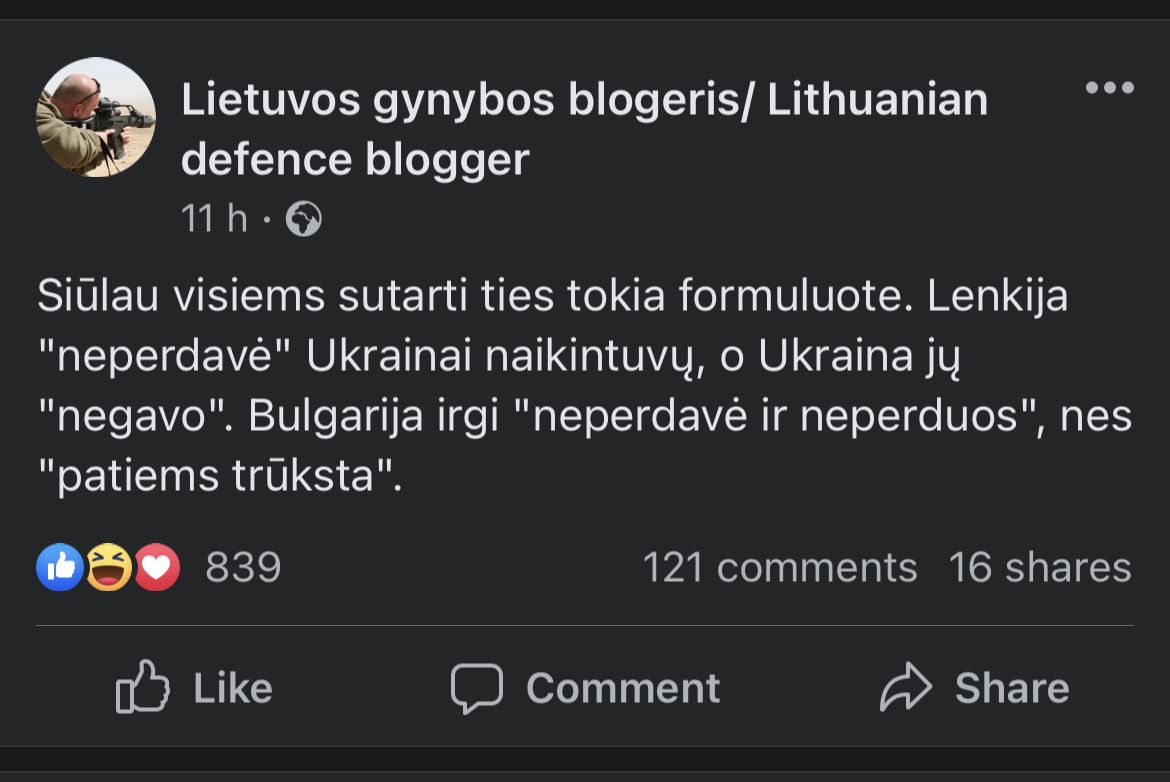Screen dimensions: 1170x782
Task: Open the blogger's round profile picture
Action: click(x=96, y=117)
